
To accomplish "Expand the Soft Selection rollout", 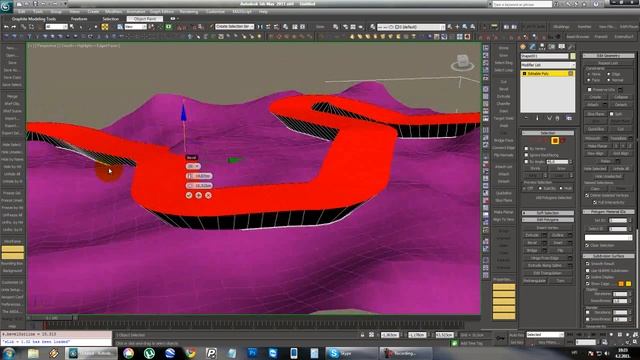I will [548, 213].
